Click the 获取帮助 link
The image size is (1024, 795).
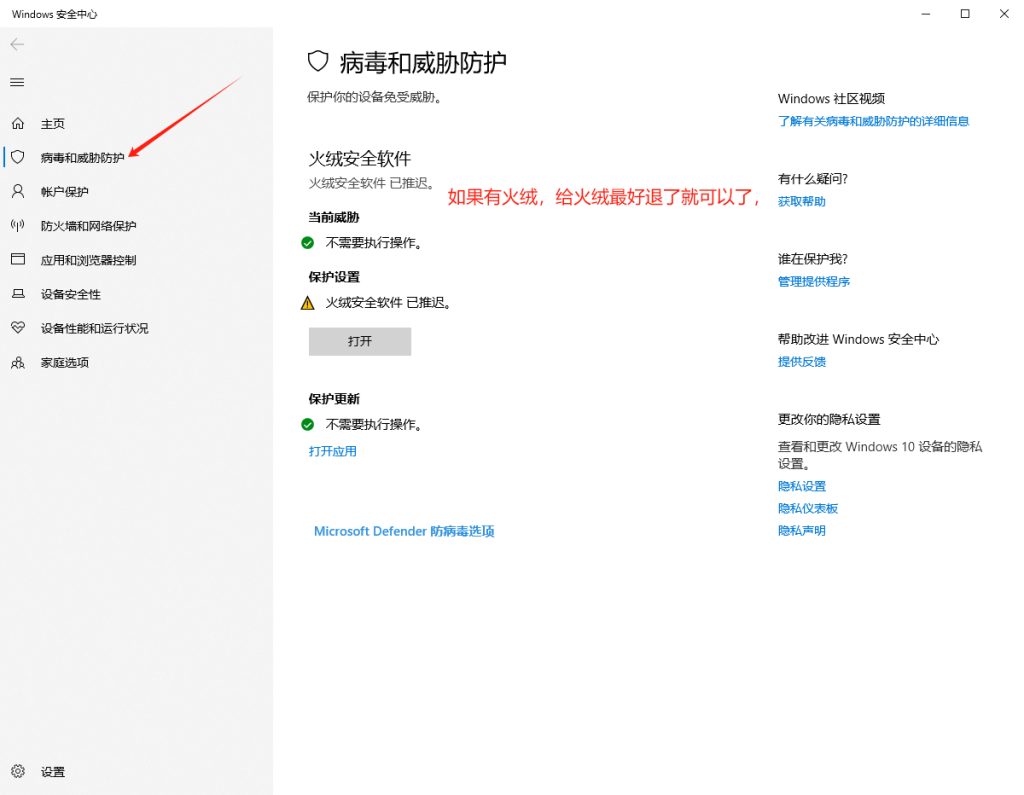[801, 201]
